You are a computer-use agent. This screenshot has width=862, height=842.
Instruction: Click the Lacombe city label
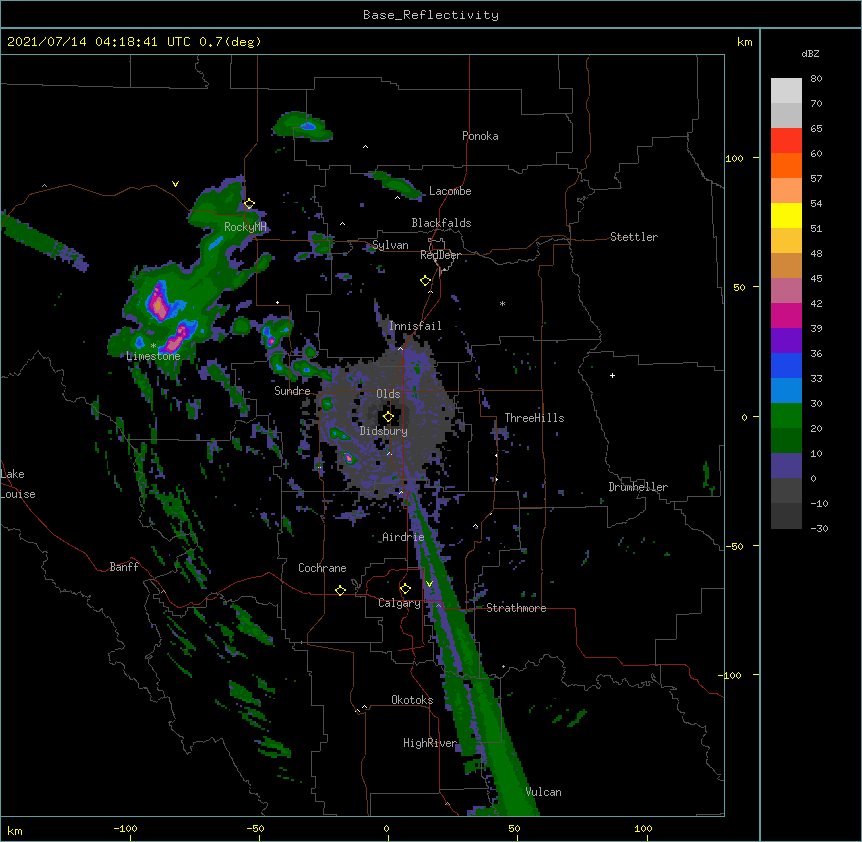[450, 191]
